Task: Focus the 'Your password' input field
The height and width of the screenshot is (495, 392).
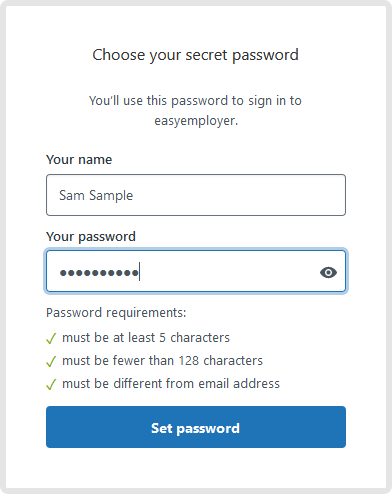Action: pyautogui.click(x=196, y=271)
